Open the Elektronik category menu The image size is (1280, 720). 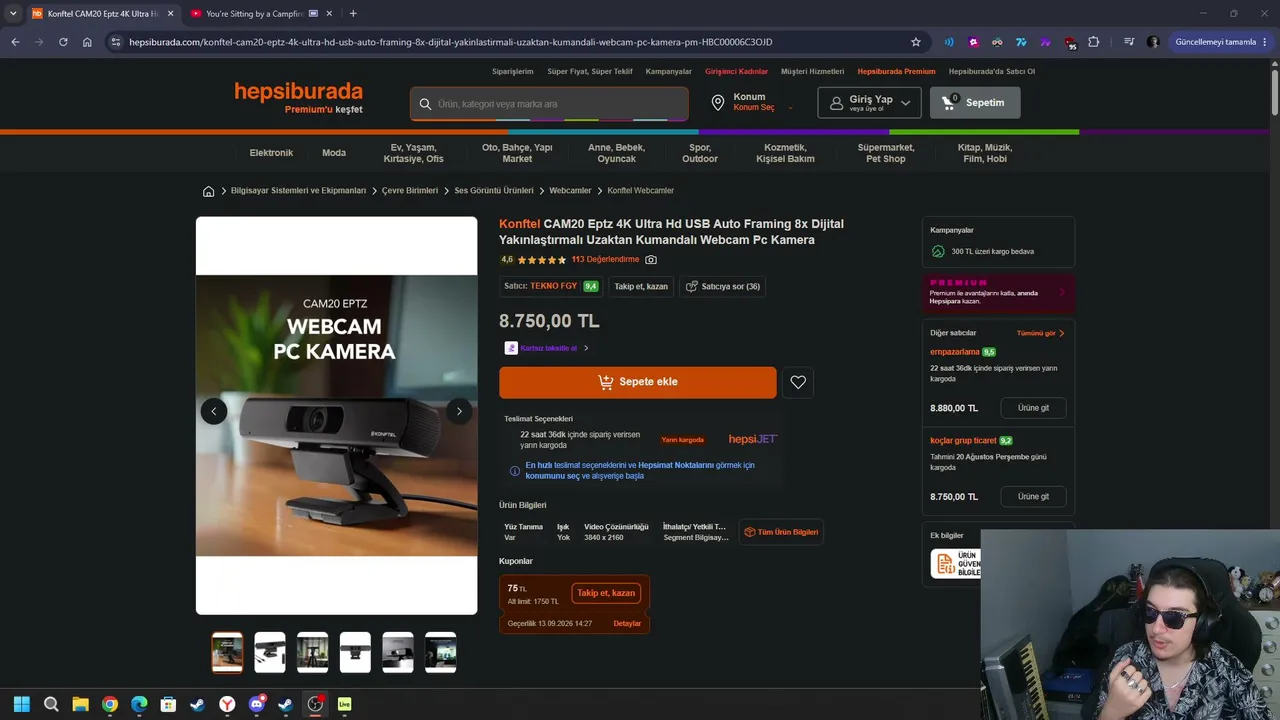coord(271,153)
